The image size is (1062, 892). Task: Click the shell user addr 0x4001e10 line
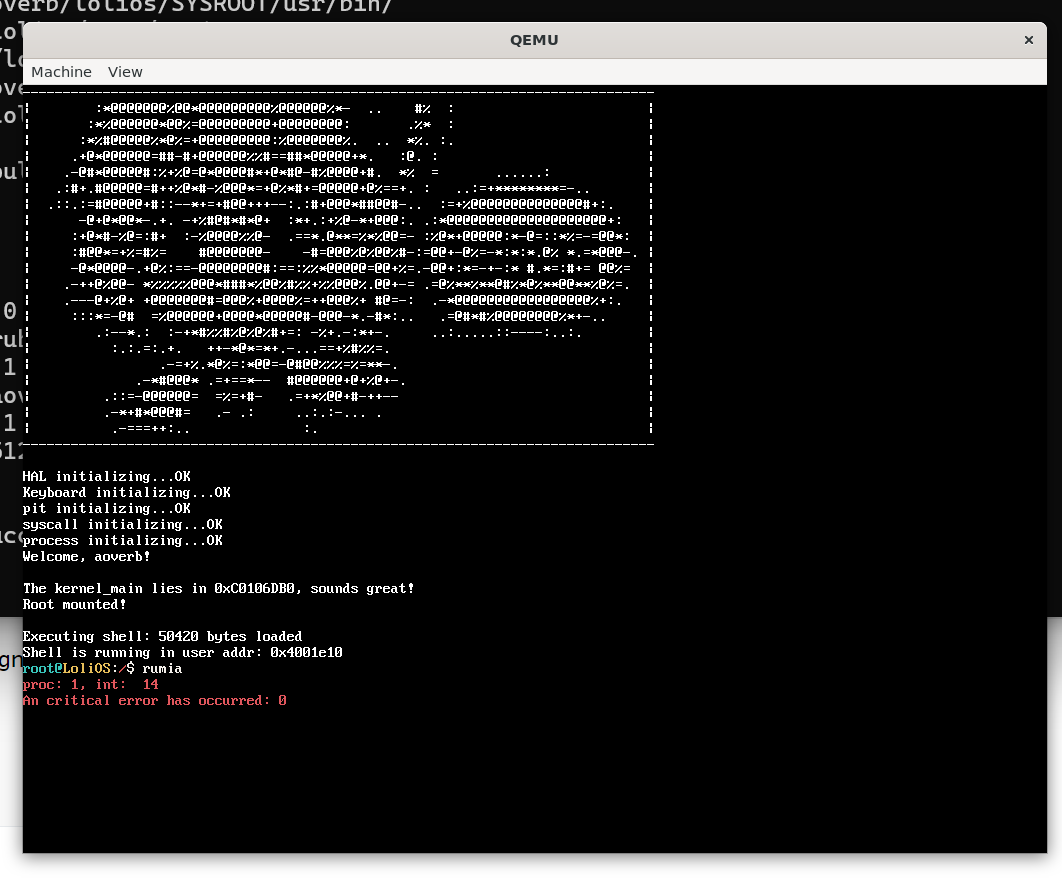pyautogui.click(x=182, y=653)
